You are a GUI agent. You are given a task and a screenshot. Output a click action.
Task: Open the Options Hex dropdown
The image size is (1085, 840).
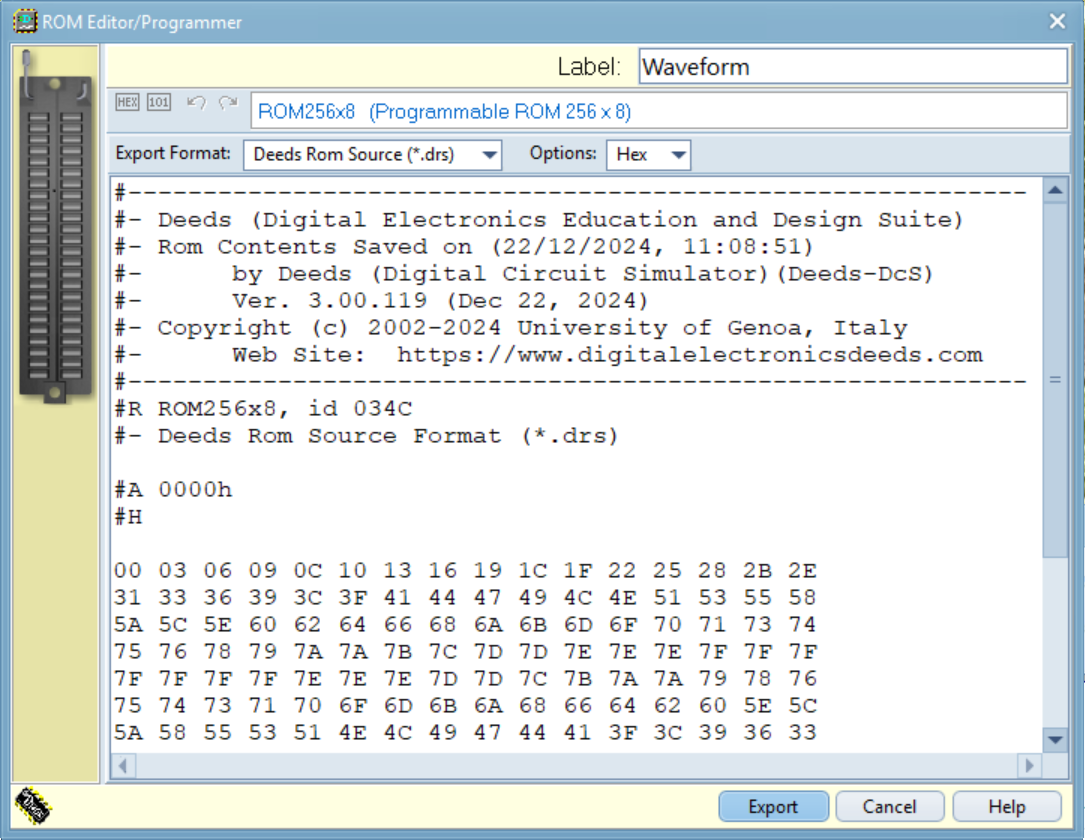click(648, 154)
